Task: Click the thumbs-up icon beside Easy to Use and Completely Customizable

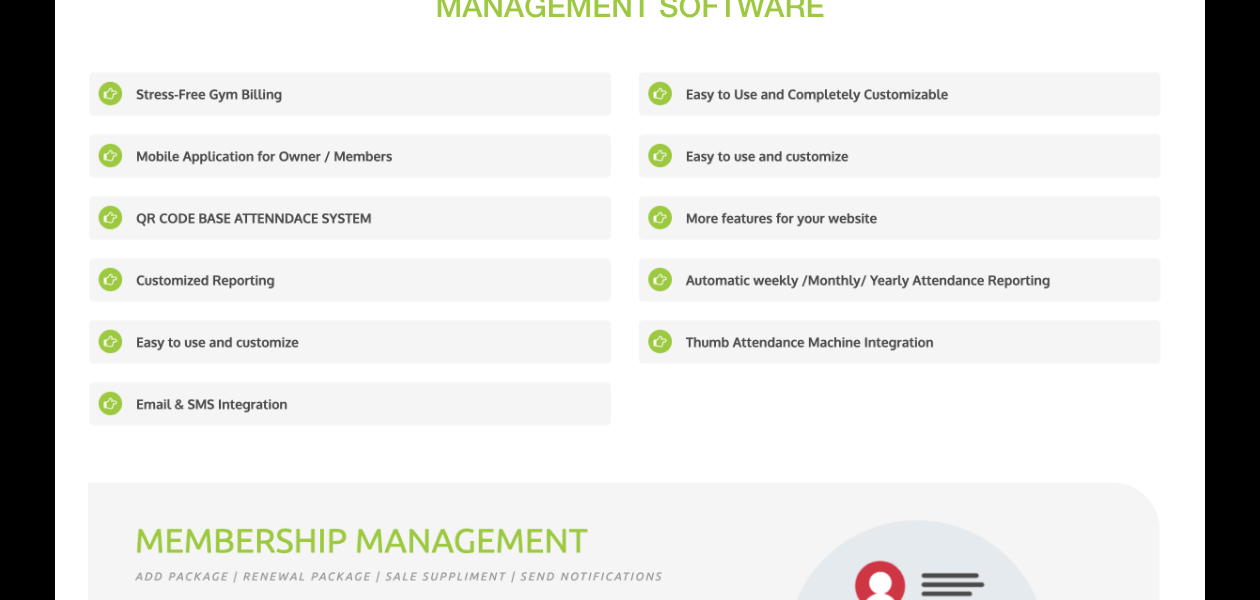Action: click(659, 94)
